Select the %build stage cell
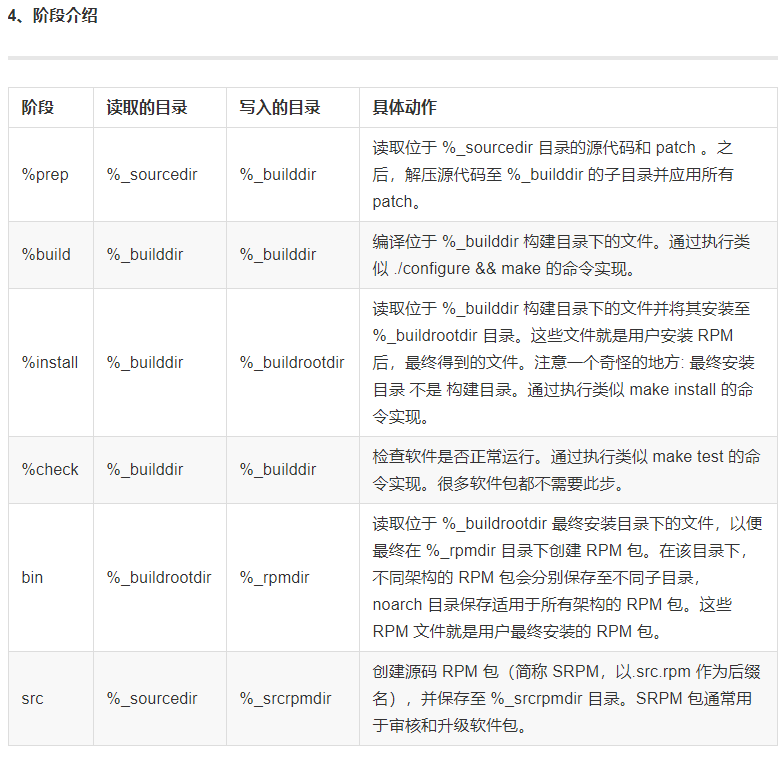Image resolution: width=784 pixels, height=757 pixels. (x=46, y=254)
